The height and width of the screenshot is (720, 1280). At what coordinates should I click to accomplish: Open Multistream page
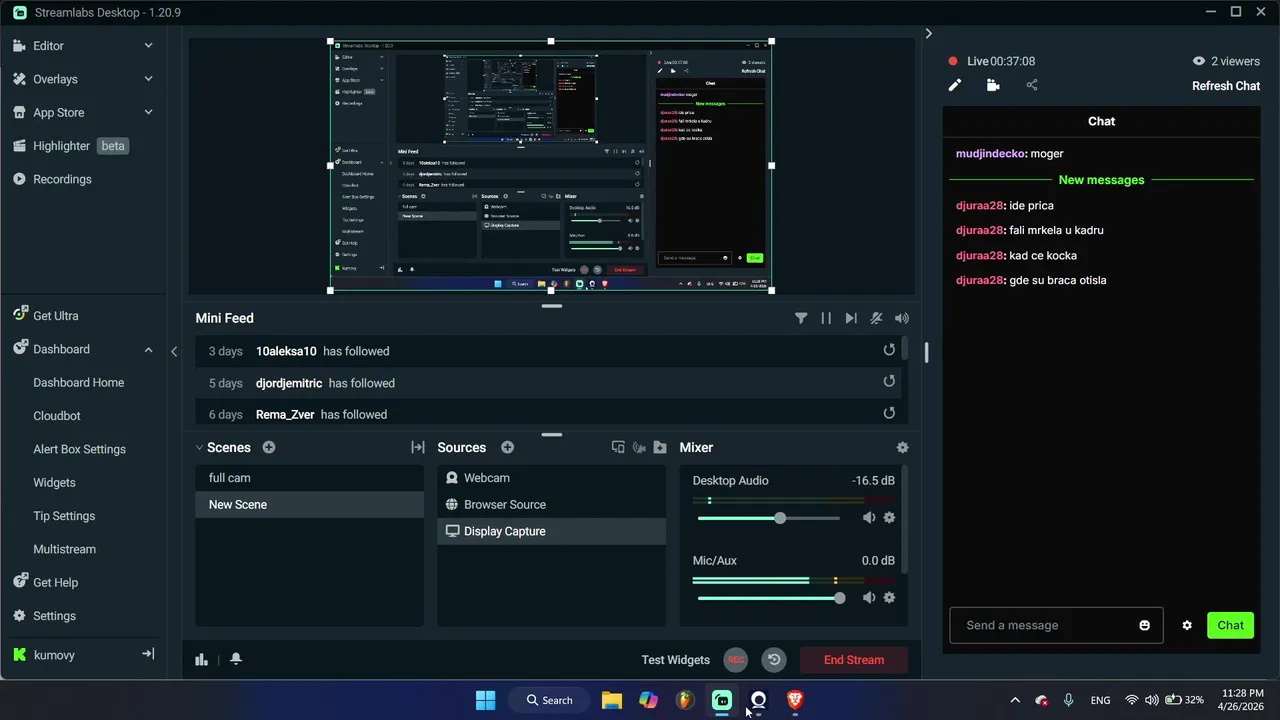tap(64, 549)
